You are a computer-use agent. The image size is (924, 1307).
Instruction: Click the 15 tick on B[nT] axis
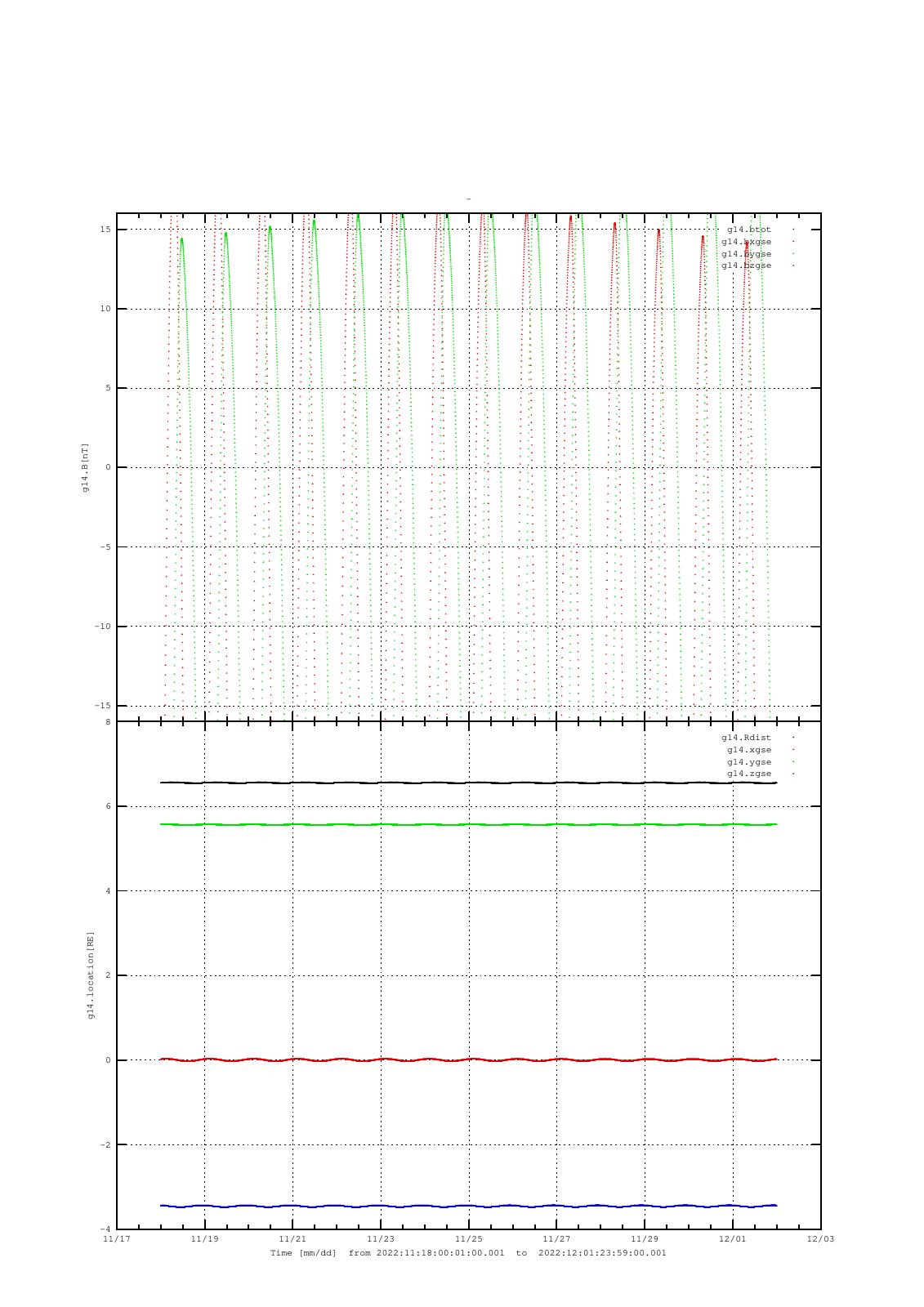pos(106,230)
